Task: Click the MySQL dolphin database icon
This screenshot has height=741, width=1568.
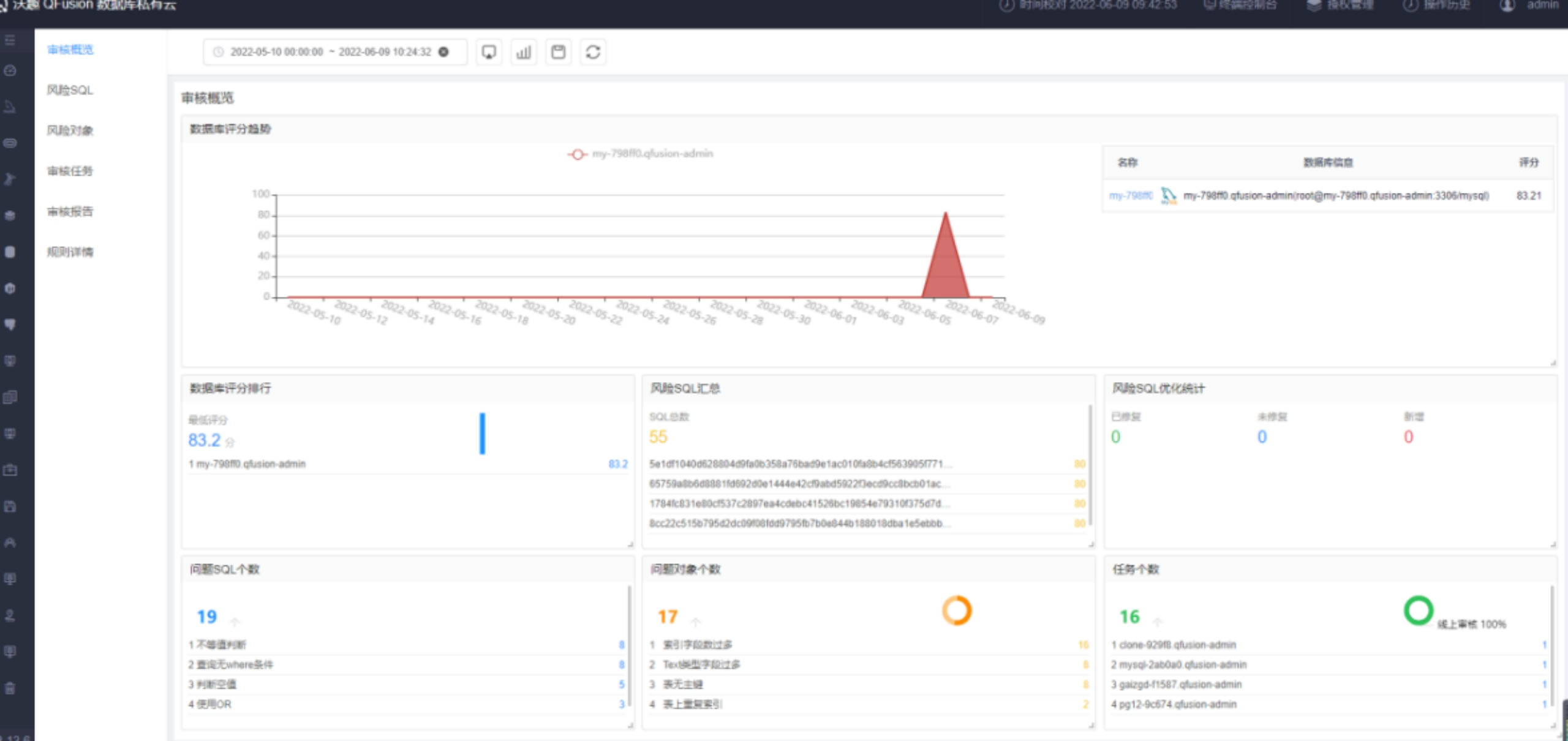Action: (x=1168, y=196)
